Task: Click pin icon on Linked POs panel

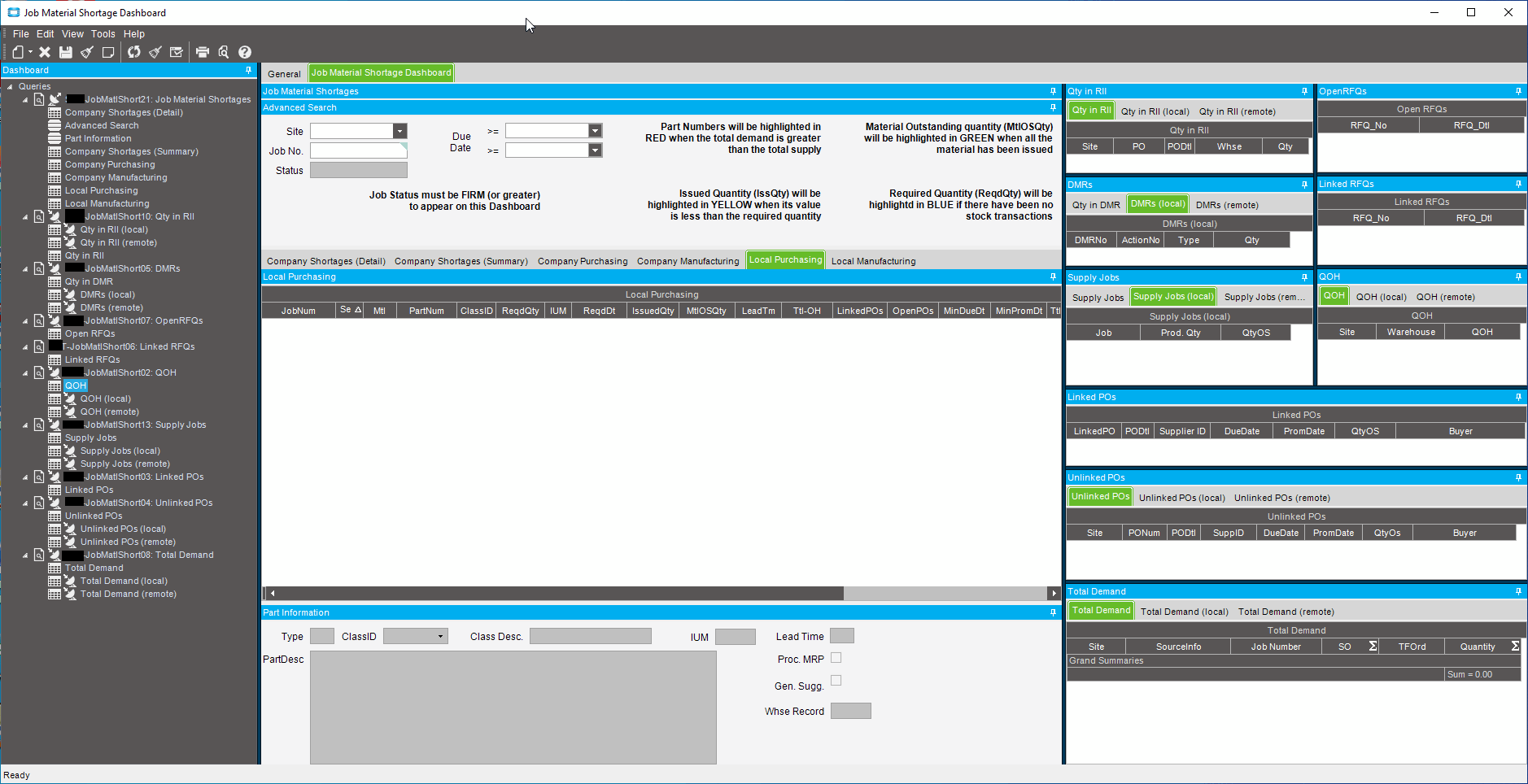Action: click(1518, 397)
